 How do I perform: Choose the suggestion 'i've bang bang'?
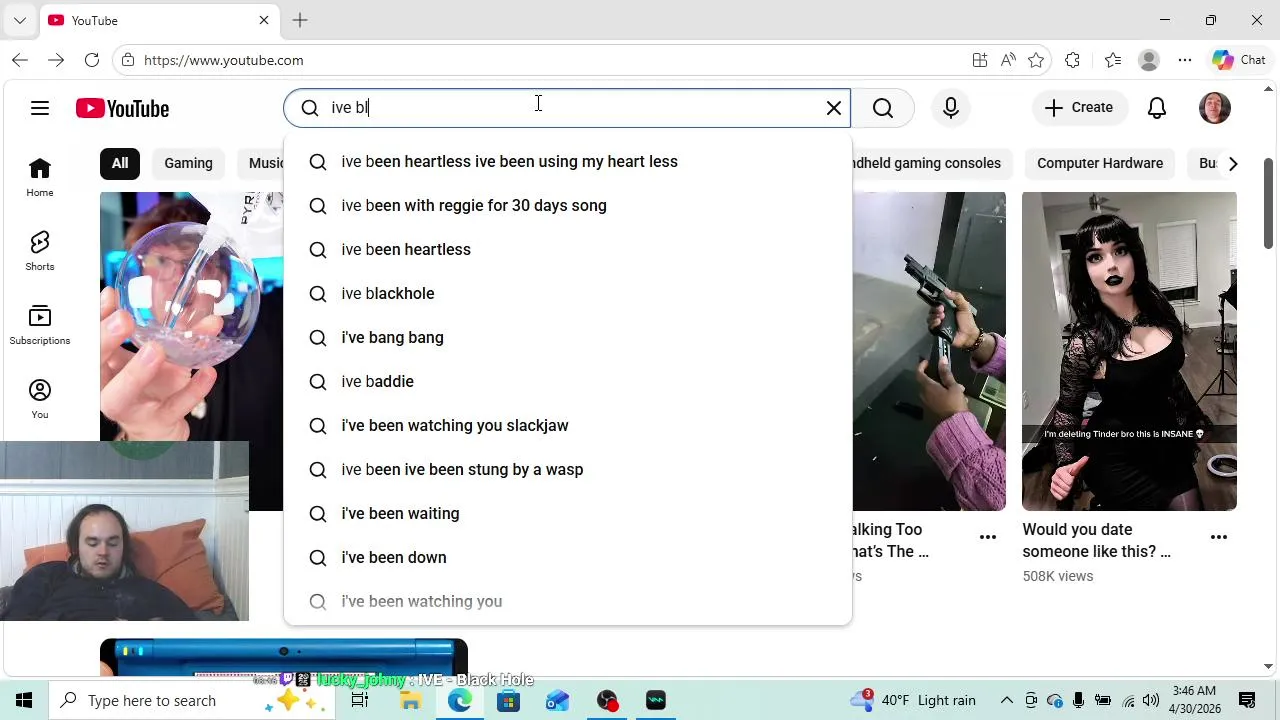568,337
